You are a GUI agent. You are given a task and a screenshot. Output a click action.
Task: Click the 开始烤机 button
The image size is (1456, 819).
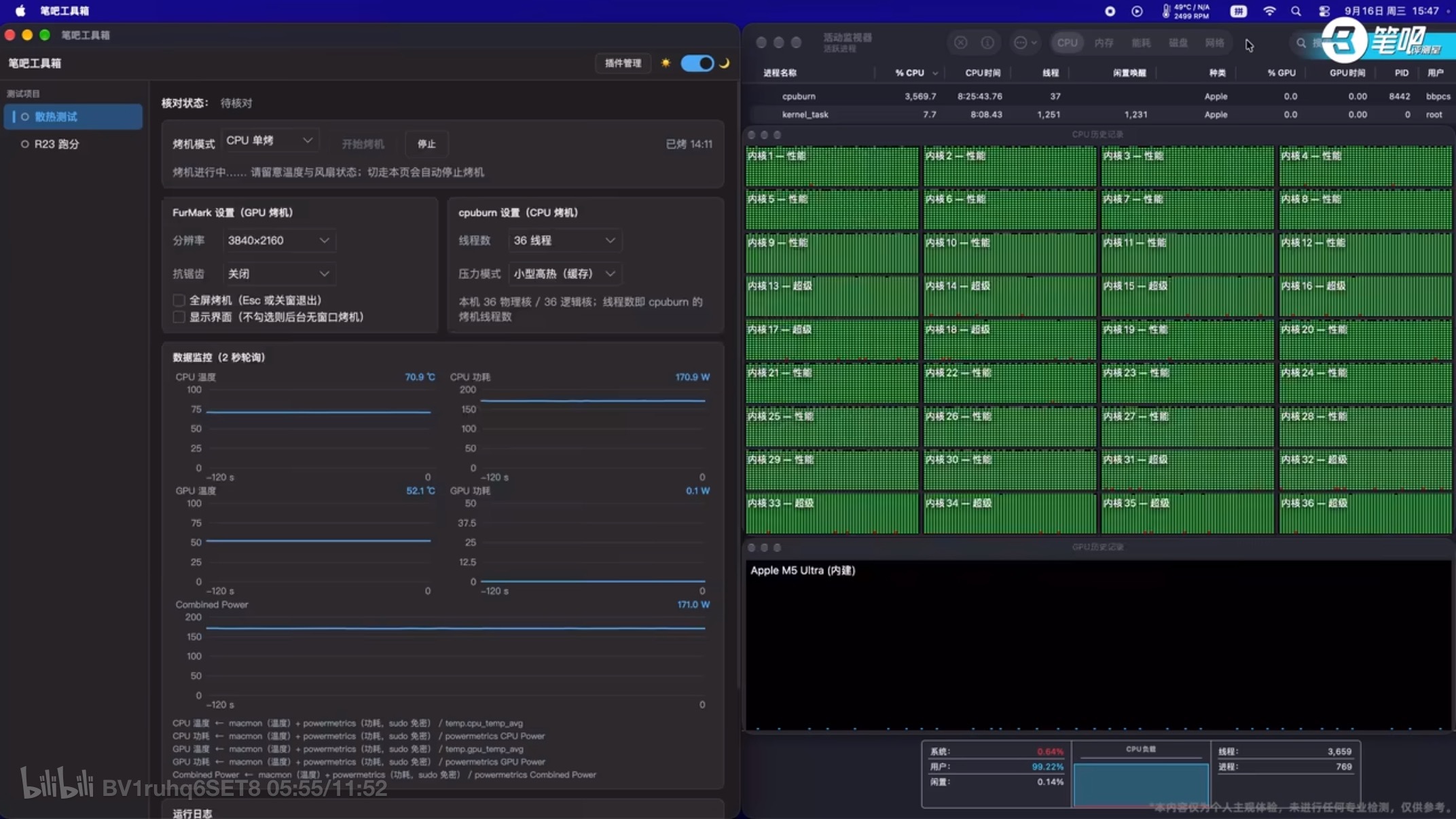point(363,144)
